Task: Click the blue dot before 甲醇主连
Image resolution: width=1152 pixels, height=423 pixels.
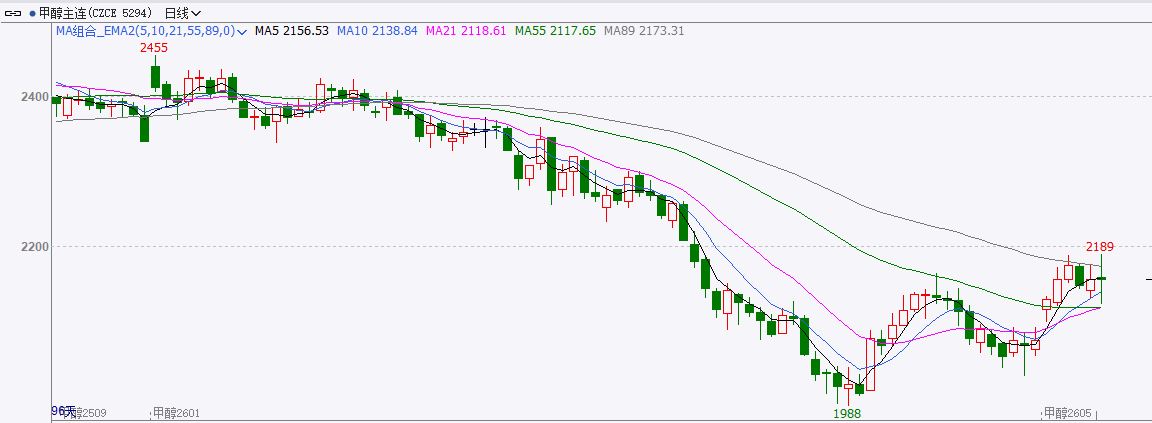Action: [x=31, y=13]
